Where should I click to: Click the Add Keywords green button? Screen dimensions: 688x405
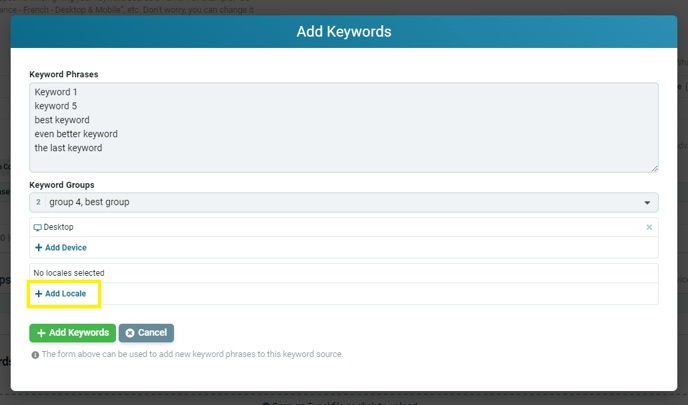(72, 333)
